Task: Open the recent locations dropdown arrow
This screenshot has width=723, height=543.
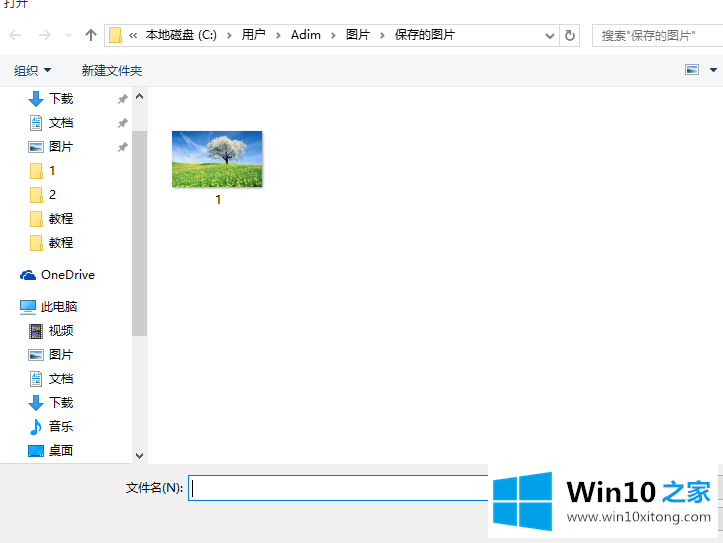Action: tap(68, 35)
